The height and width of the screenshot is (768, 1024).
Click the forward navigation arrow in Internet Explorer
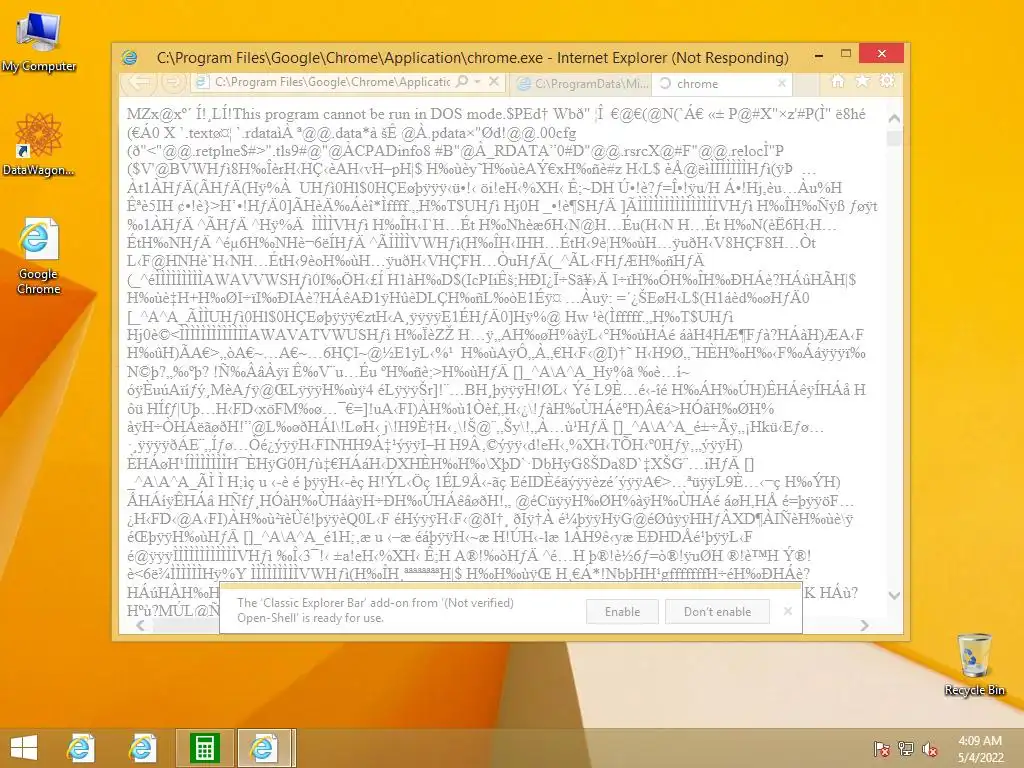[172, 82]
